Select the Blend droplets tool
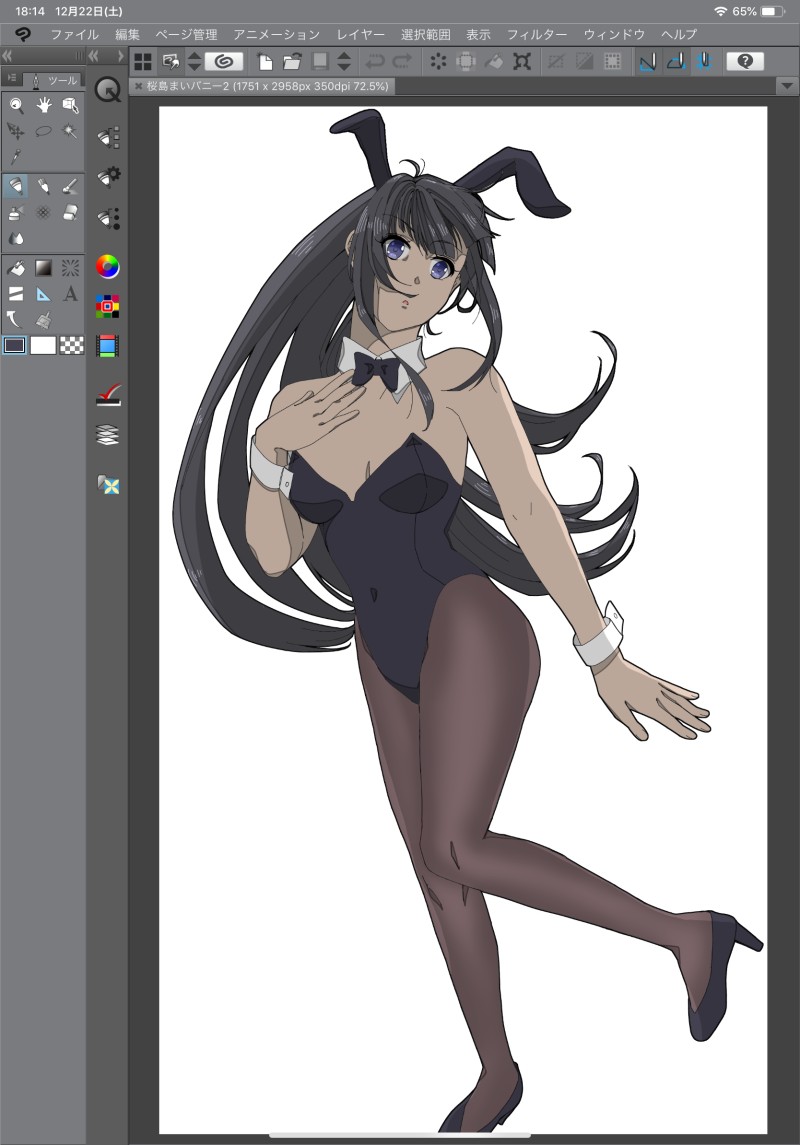Image resolution: width=800 pixels, height=1145 pixels. pyautogui.click(x=16, y=238)
